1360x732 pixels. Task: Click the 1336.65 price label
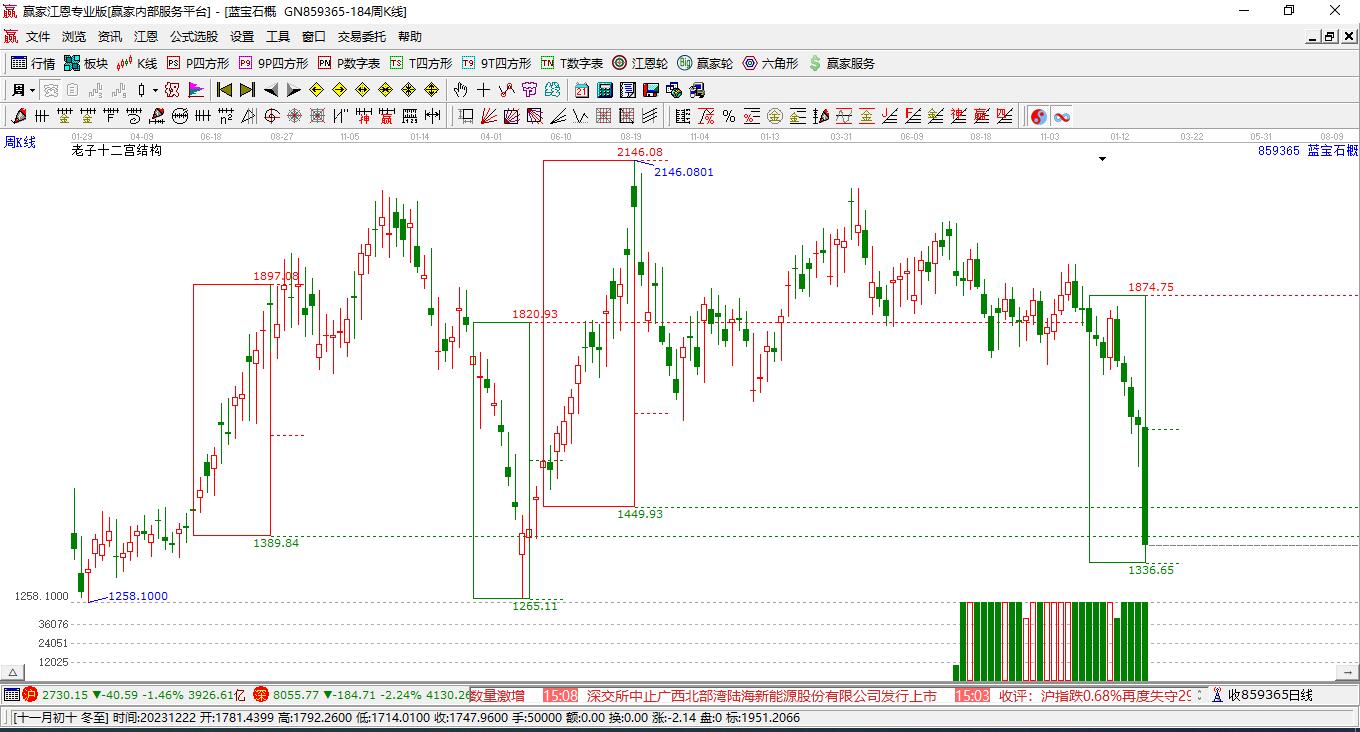pos(1151,569)
